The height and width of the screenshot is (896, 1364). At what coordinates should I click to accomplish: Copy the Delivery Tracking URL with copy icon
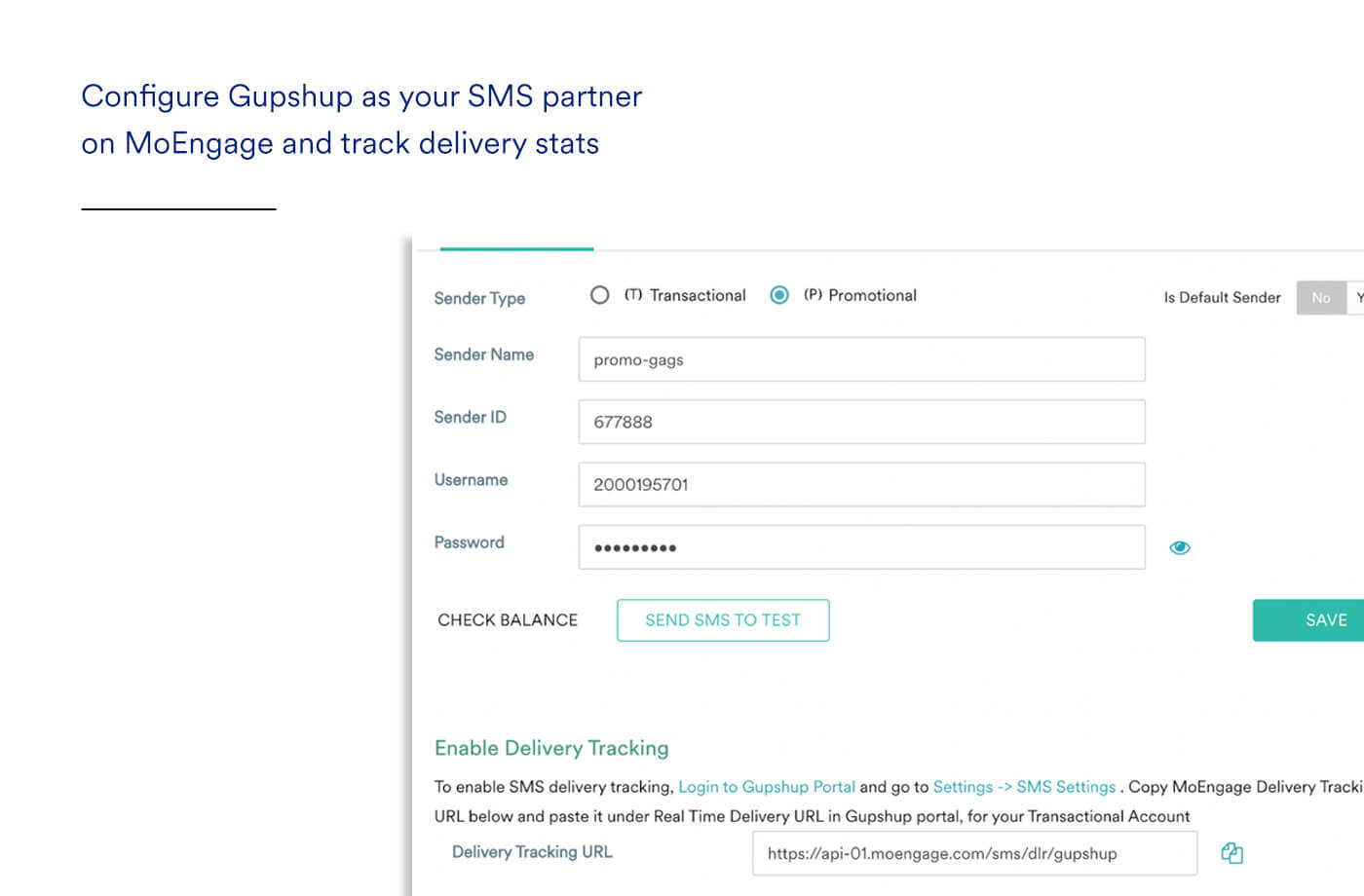click(x=1231, y=853)
